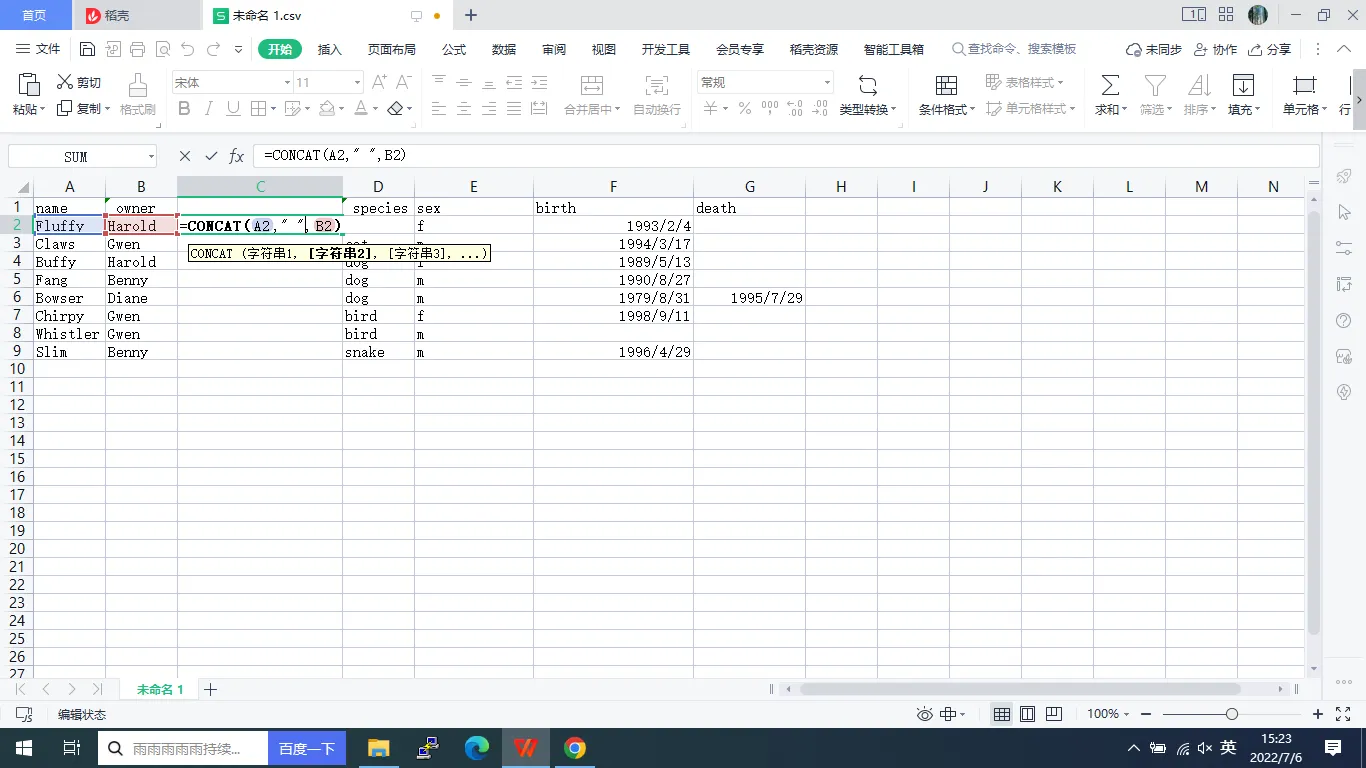Click the Share button
This screenshot has height=768, width=1366.
tap(1270, 49)
